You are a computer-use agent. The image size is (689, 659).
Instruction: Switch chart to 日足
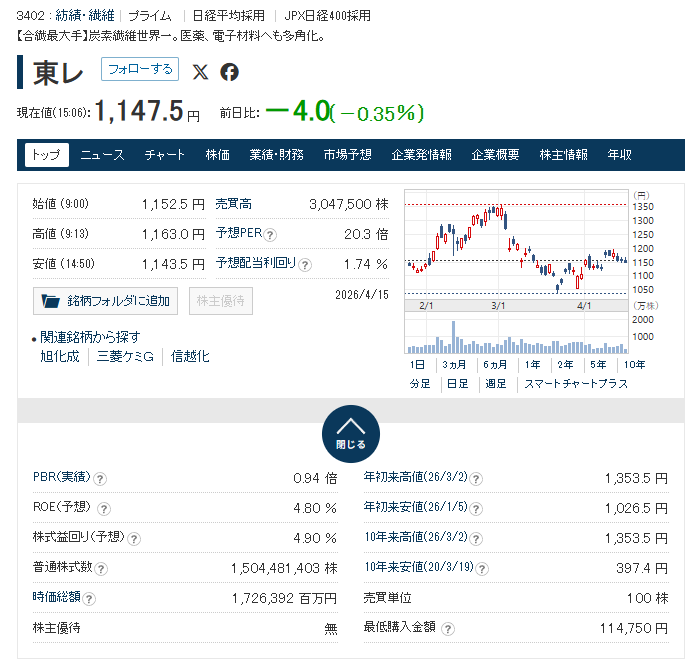click(457, 384)
